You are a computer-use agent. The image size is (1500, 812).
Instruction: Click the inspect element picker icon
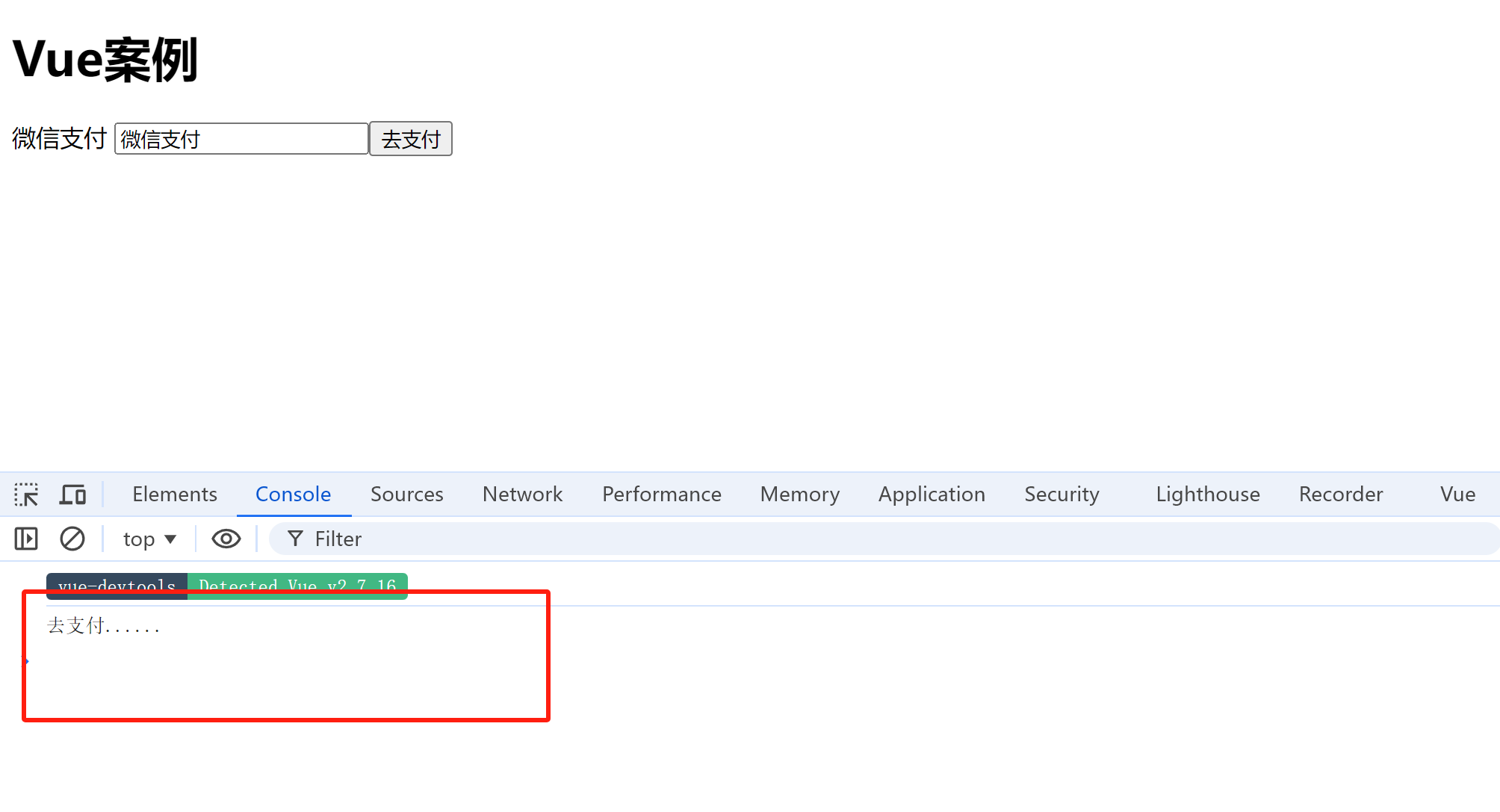(x=26, y=495)
